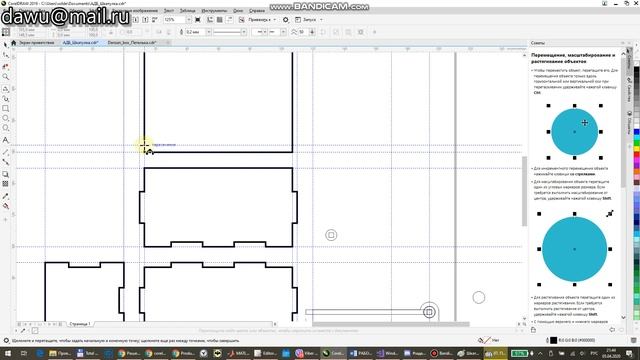Click the blue swatch in color palette
Image resolution: width=640 pixels, height=360 pixels.
(636, 132)
